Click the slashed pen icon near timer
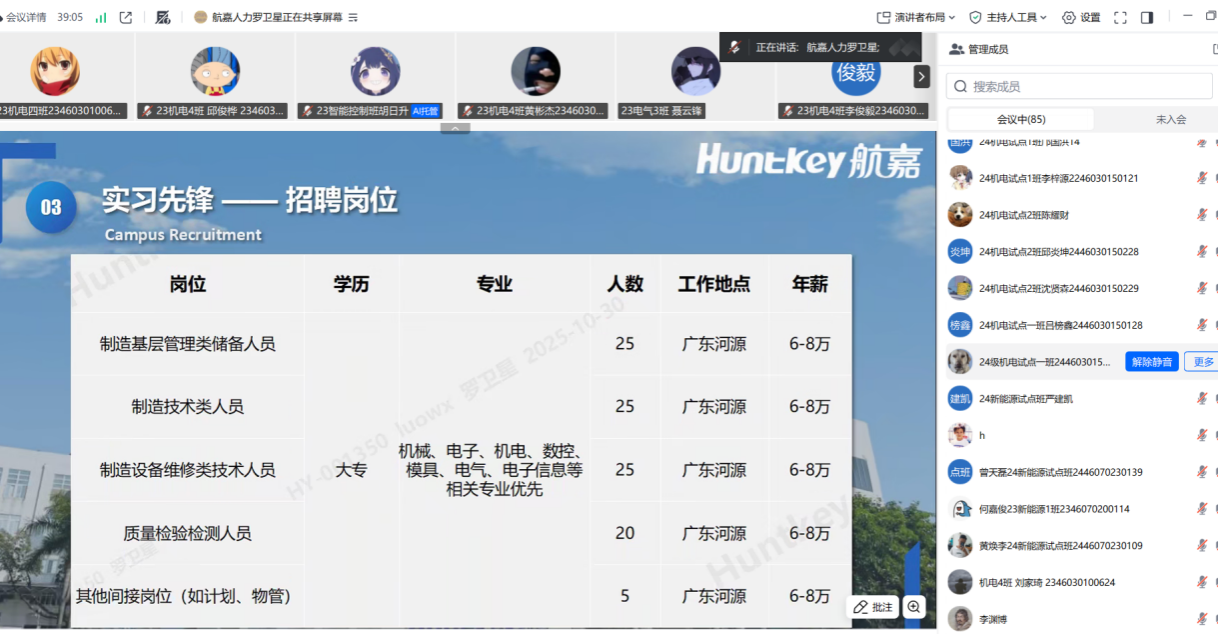The width and height of the screenshot is (1220, 634). tap(163, 17)
